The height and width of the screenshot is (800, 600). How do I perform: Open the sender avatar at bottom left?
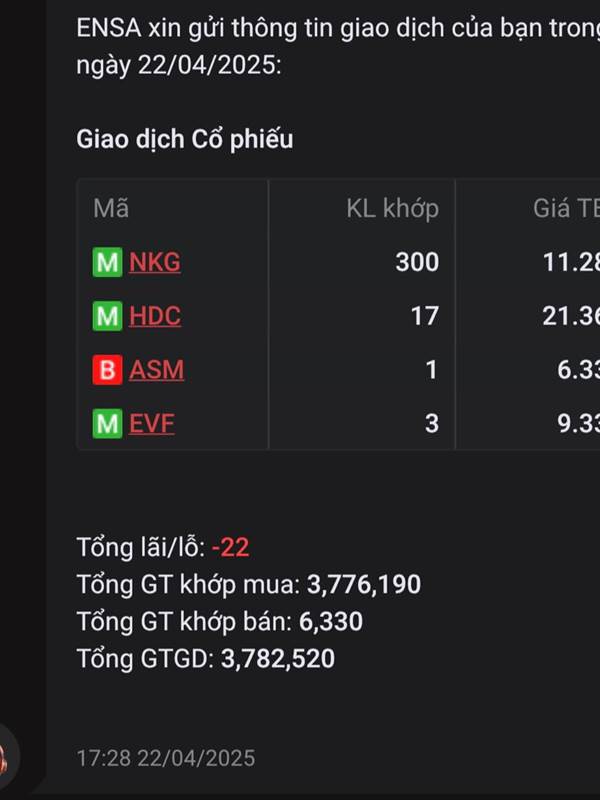click(x=6, y=756)
